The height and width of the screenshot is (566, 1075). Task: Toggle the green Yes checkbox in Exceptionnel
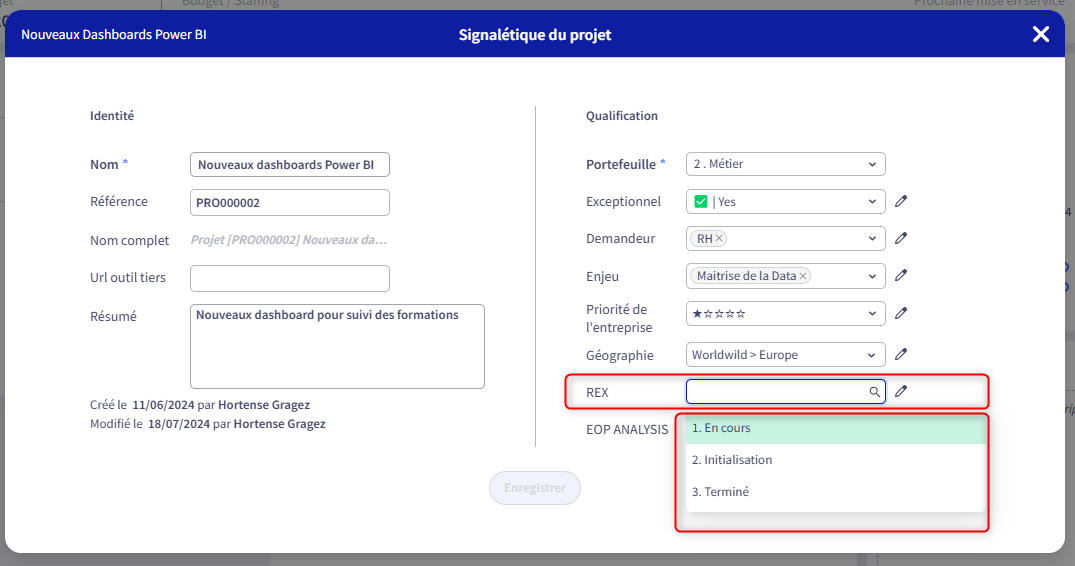coord(701,201)
